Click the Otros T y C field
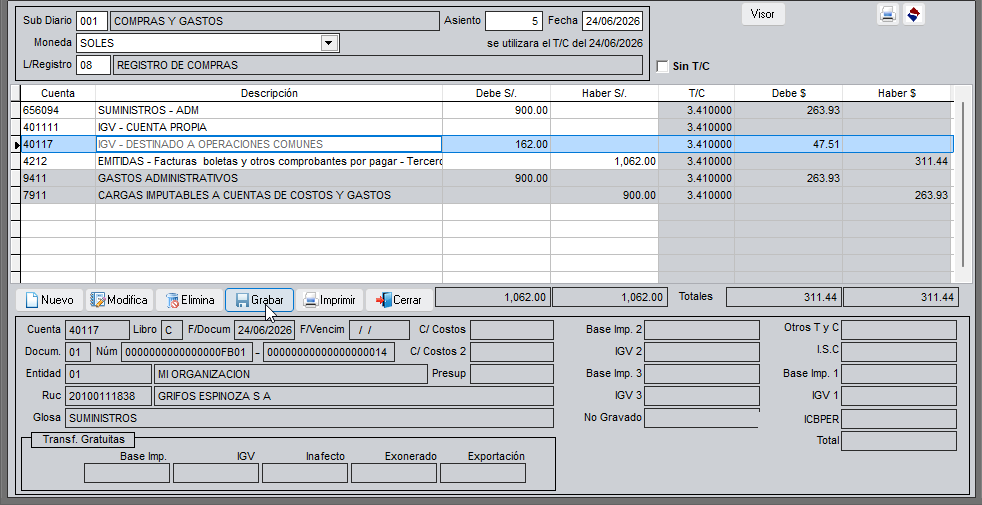The image size is (982, 505). coord(899,330)
